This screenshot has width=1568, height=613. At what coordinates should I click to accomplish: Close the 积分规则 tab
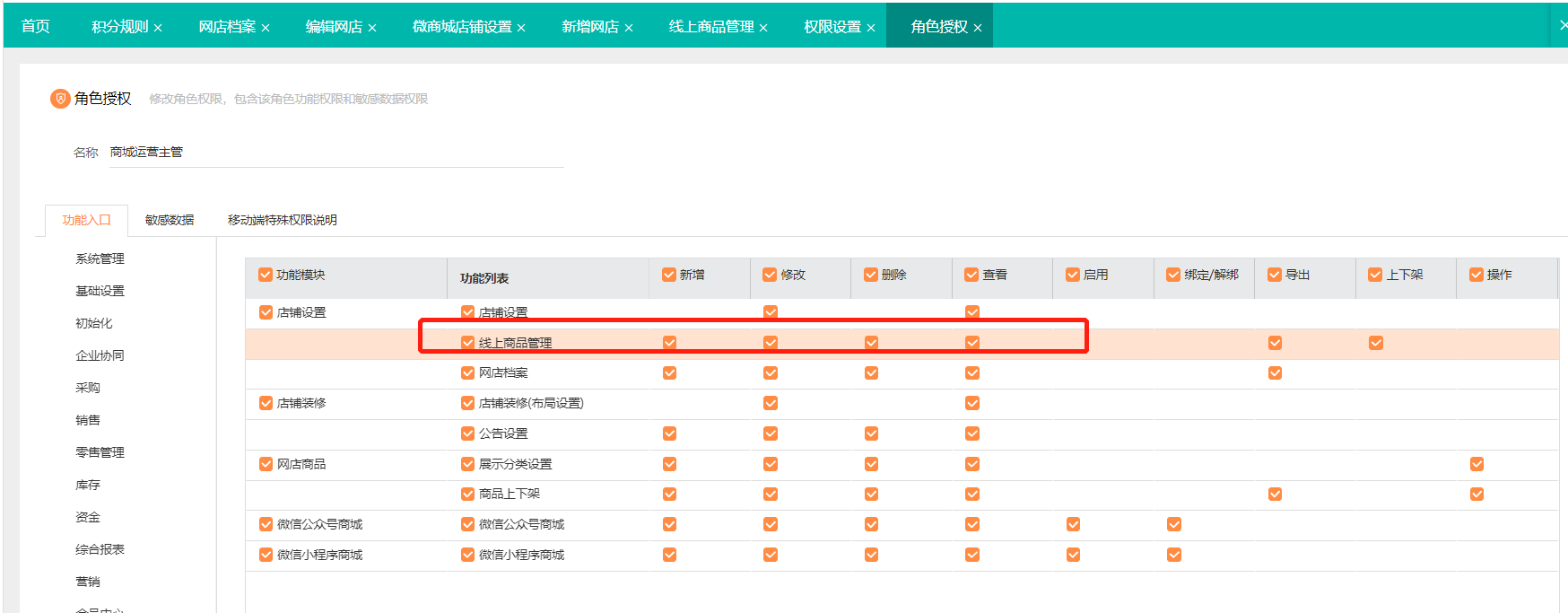[x=158, y=28]
